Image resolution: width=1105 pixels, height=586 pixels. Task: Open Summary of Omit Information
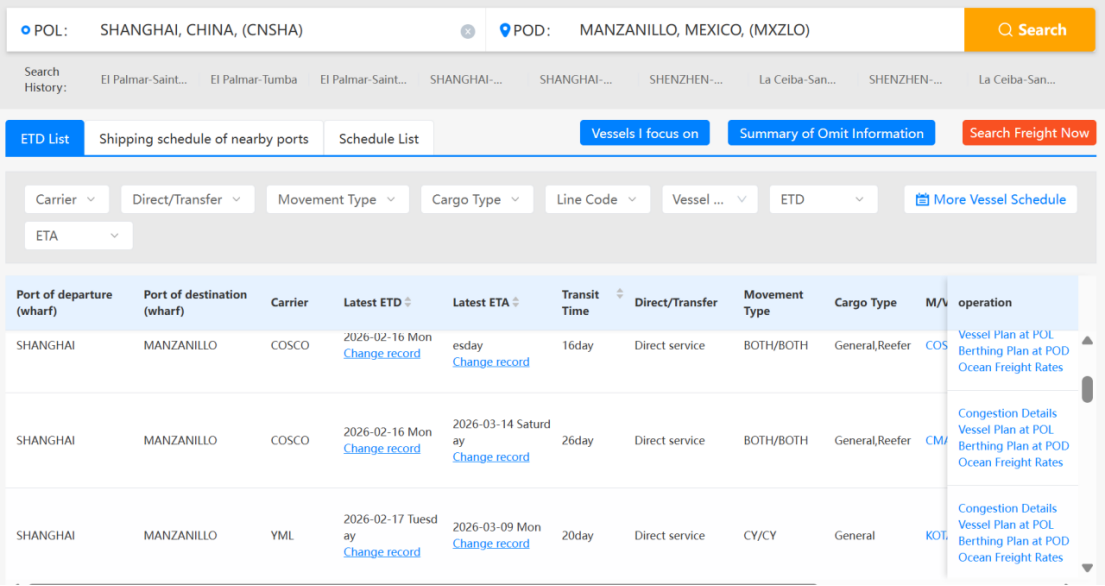[x=831, y=132]
